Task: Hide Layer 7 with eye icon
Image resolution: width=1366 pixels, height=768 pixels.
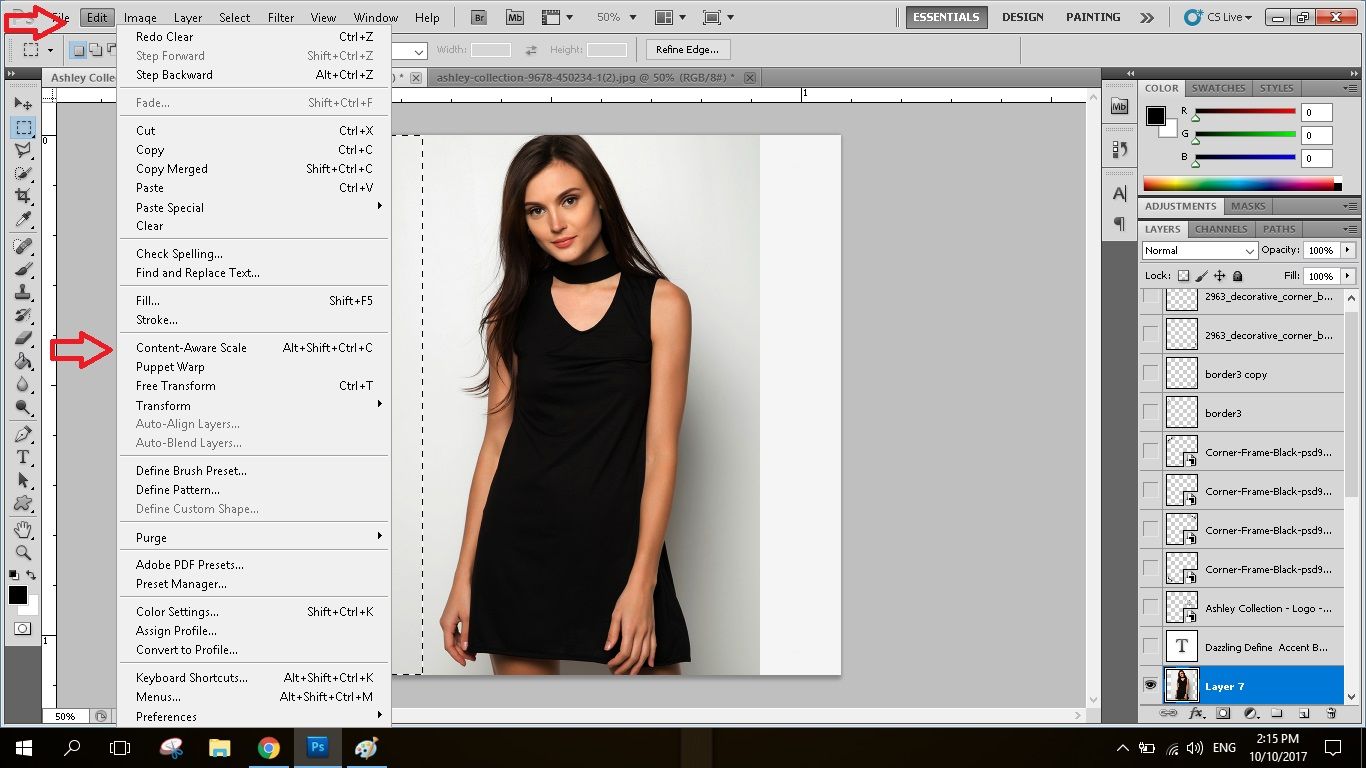Action: 1151,686
